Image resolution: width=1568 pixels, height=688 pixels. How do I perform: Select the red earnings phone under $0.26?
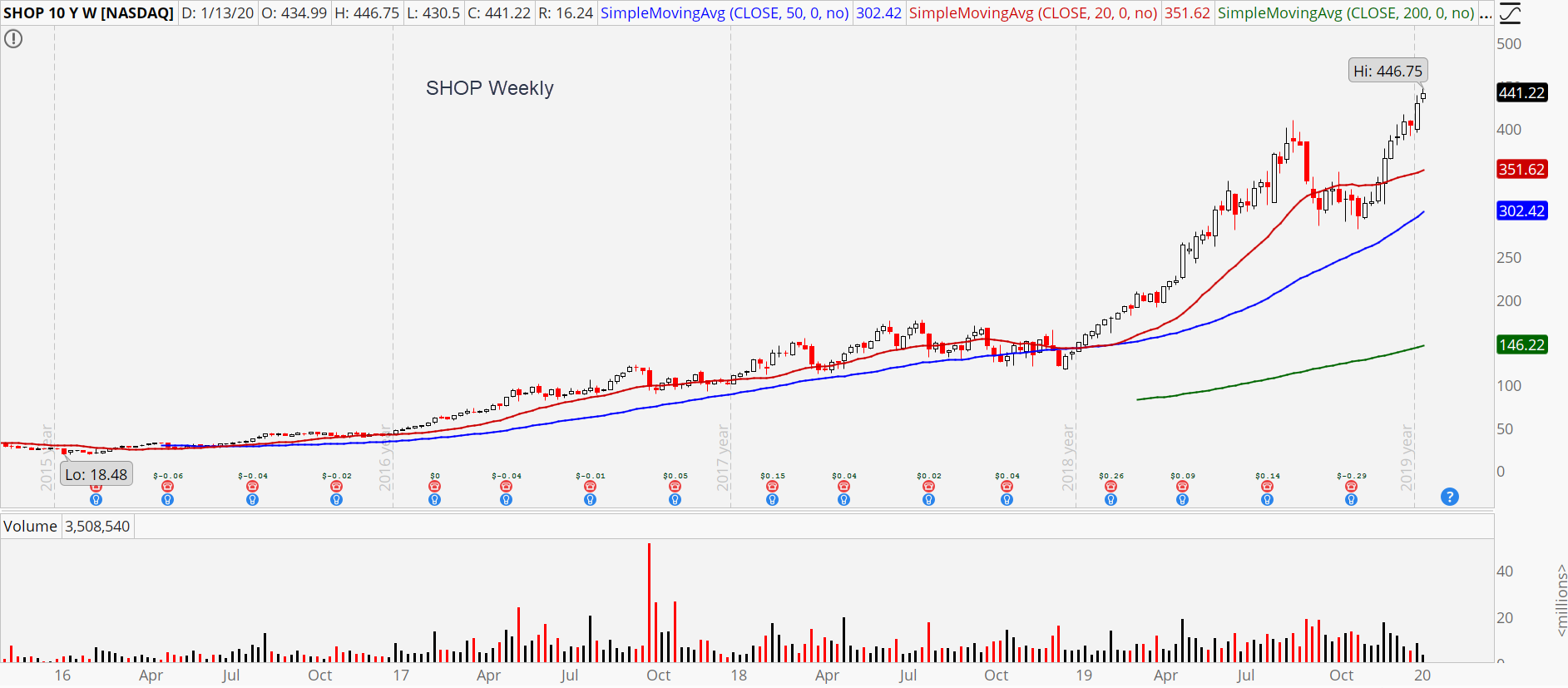pos(1110,487)
